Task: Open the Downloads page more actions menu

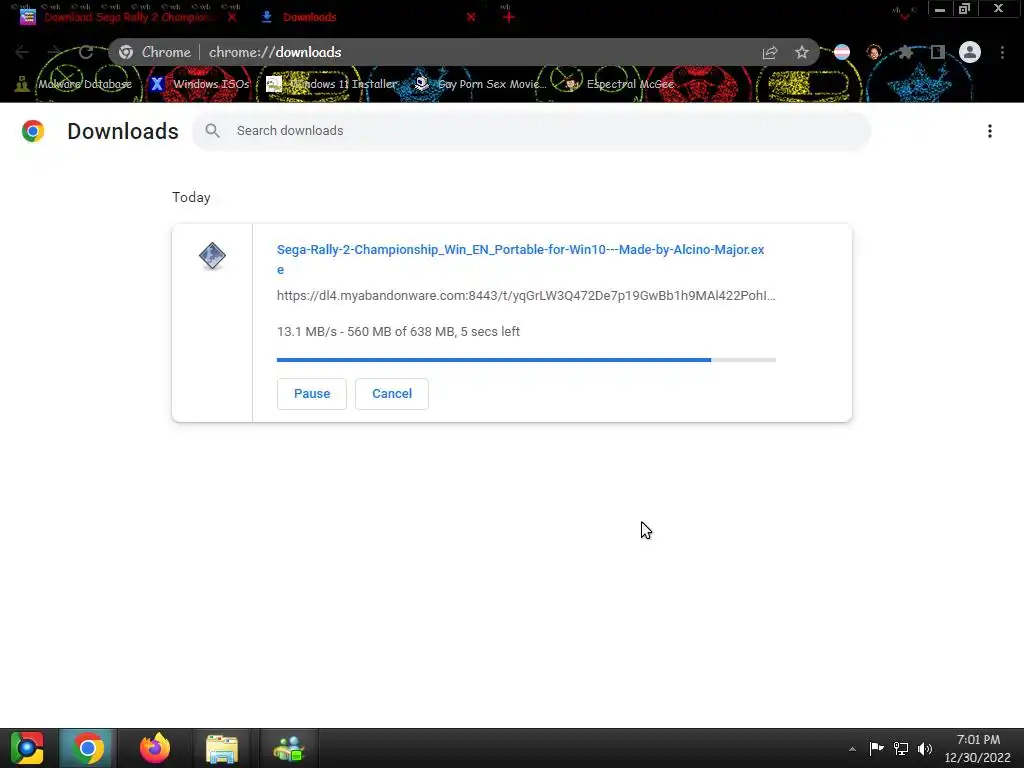Action: pyautogui.click(x=989, y=131)
